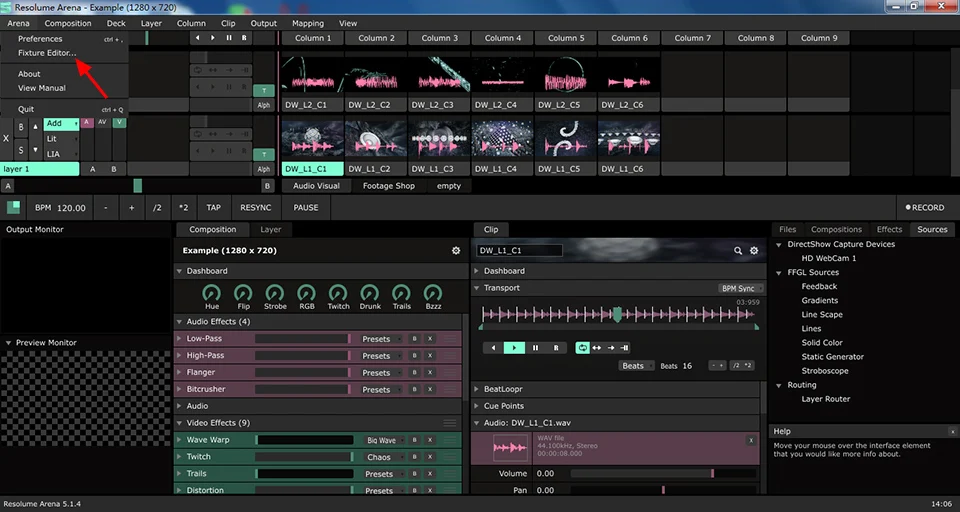Open the Composition menu
The image size is (960, 512).
point(68,23)
